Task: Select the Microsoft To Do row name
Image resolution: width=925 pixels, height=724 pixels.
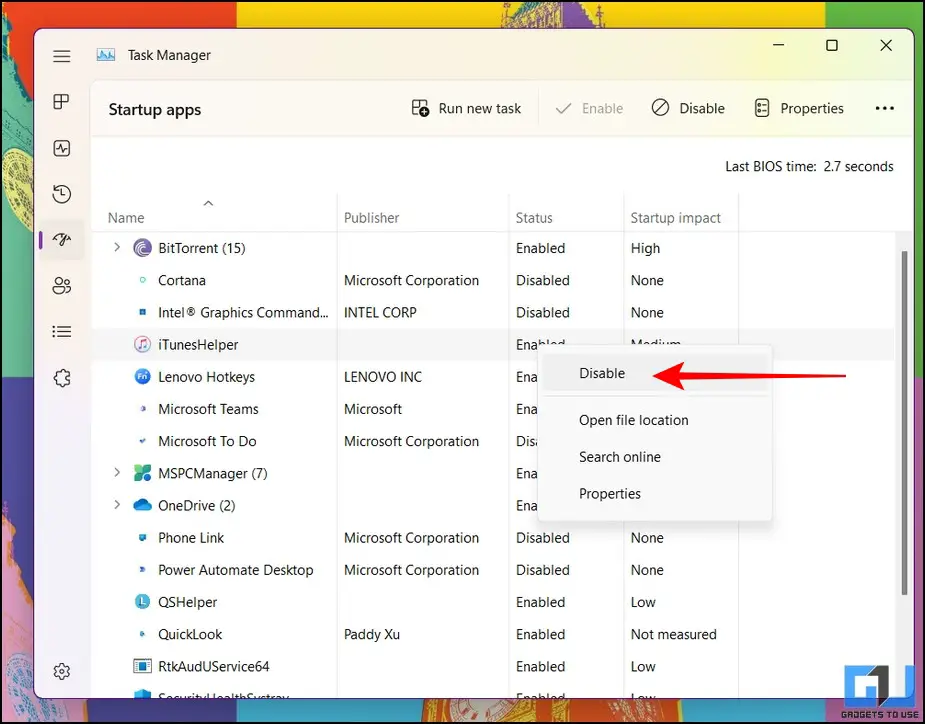Action: (207, 441)
